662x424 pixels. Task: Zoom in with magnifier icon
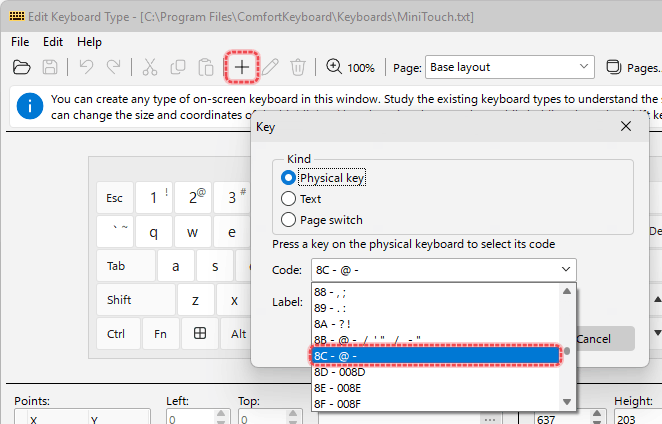point(334,67)
